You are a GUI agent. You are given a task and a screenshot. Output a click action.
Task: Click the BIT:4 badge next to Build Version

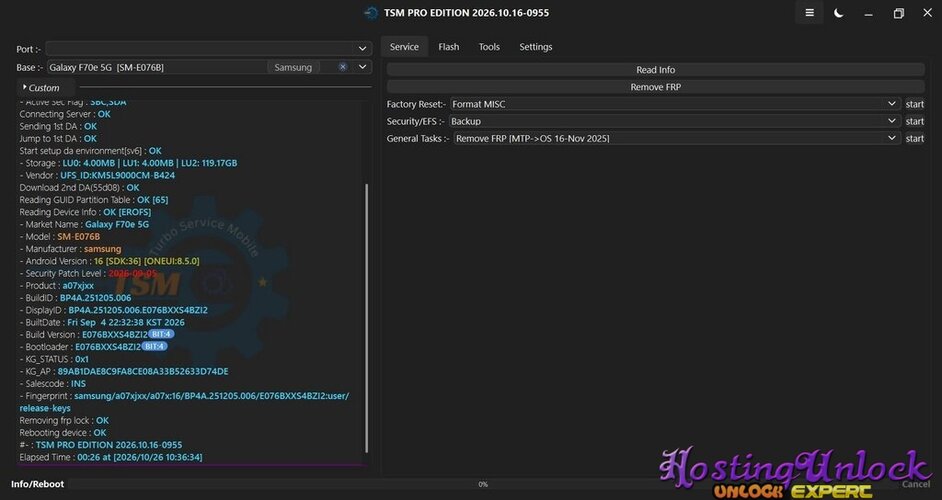pyautogui.click(x=161, y=334)
